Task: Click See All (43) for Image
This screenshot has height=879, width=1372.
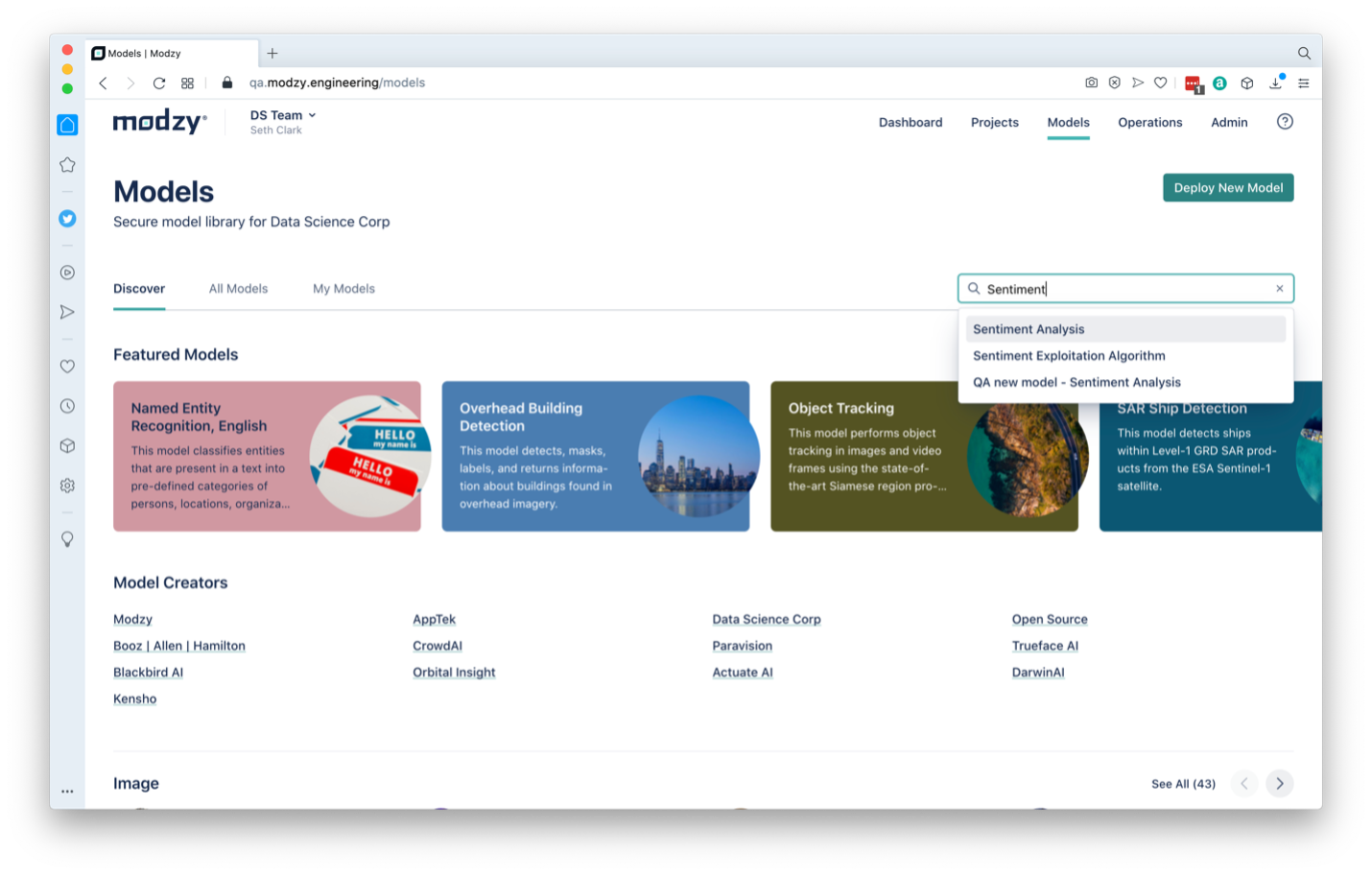Action: coord(1183,785)
